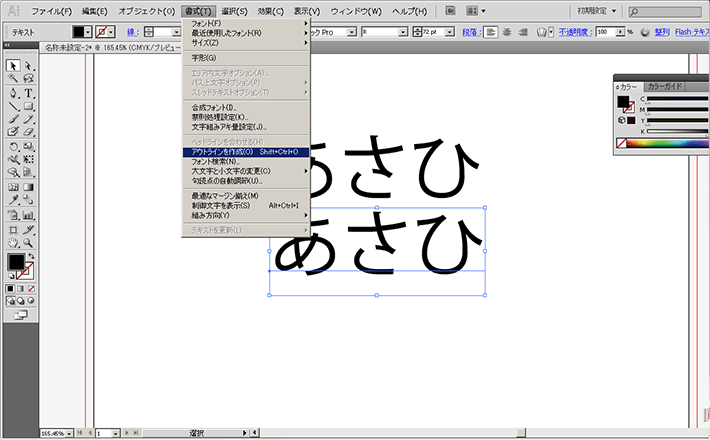This screenshot has height=440, width=710.
Task: Select the Type (T) tool
Action: (29, 92)
